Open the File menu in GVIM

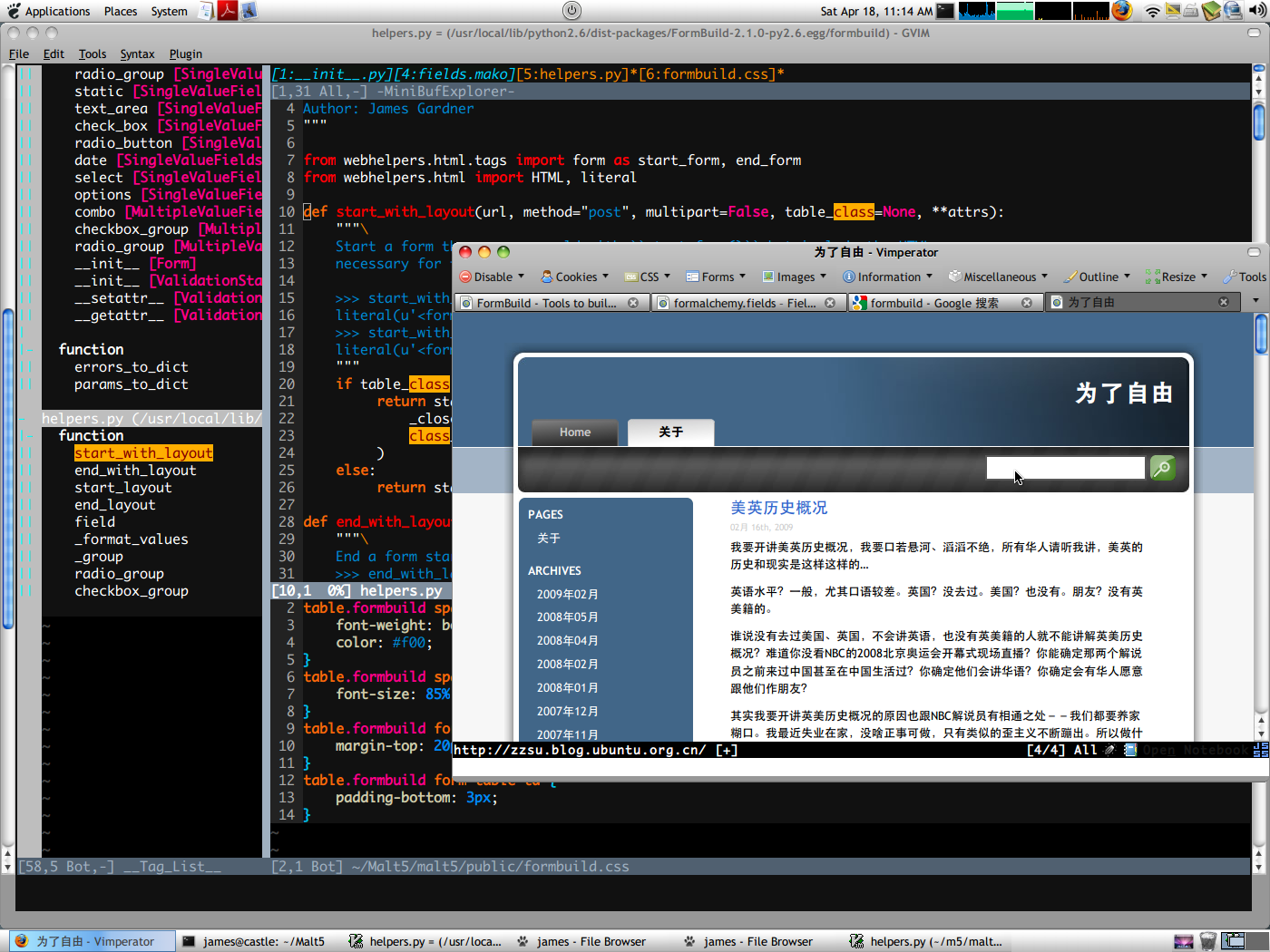(x=19, y=53)
